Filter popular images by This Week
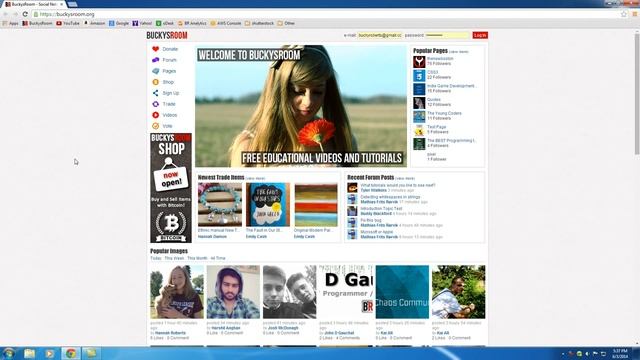Screen dimensions: 640x360 click(174, 258)
